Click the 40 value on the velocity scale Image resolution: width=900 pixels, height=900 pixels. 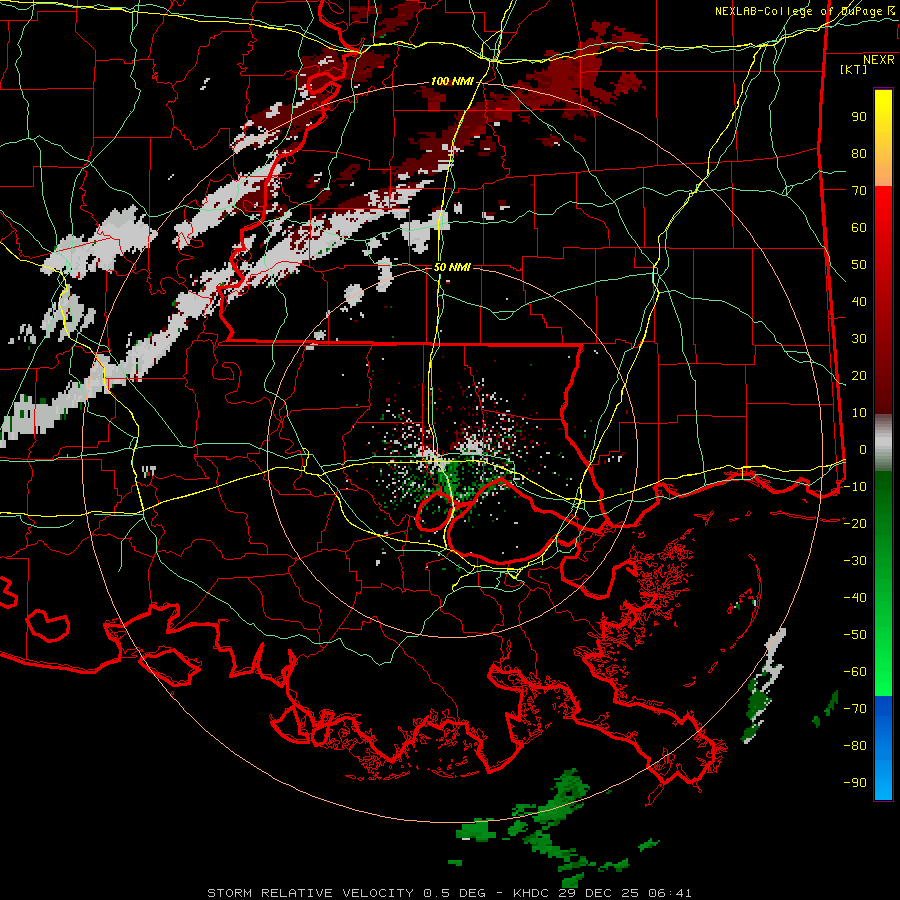(859, 302)
